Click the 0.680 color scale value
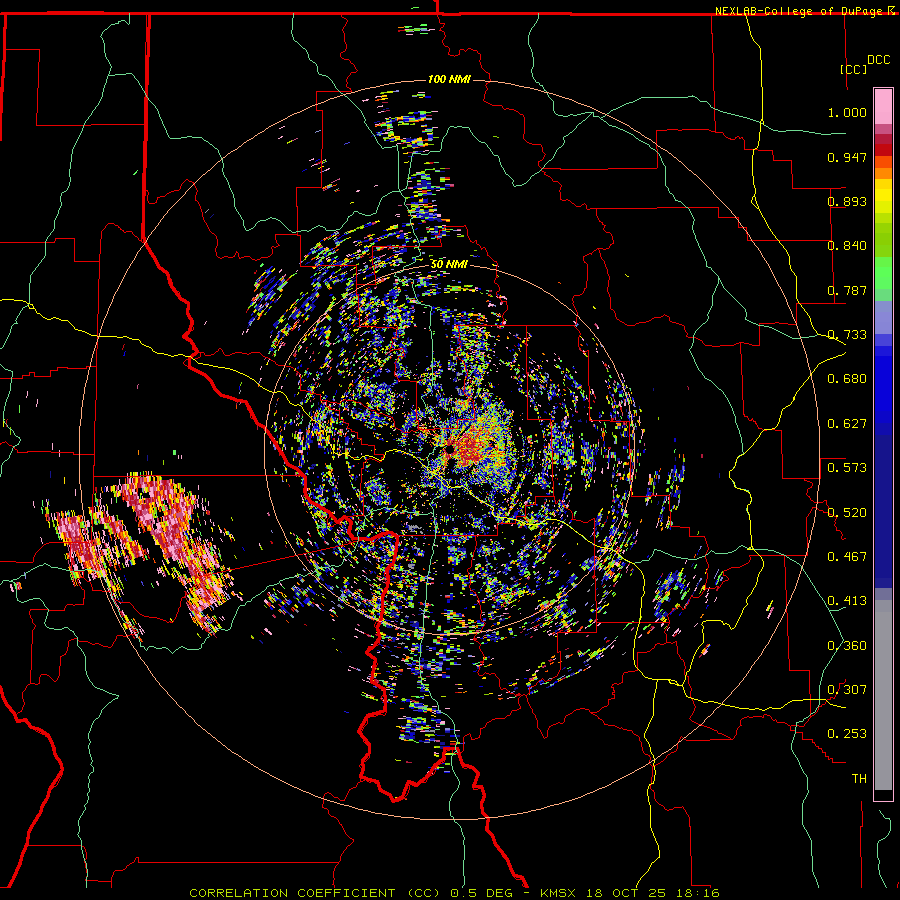Screen dimensions: 900x900 (847, 379)
